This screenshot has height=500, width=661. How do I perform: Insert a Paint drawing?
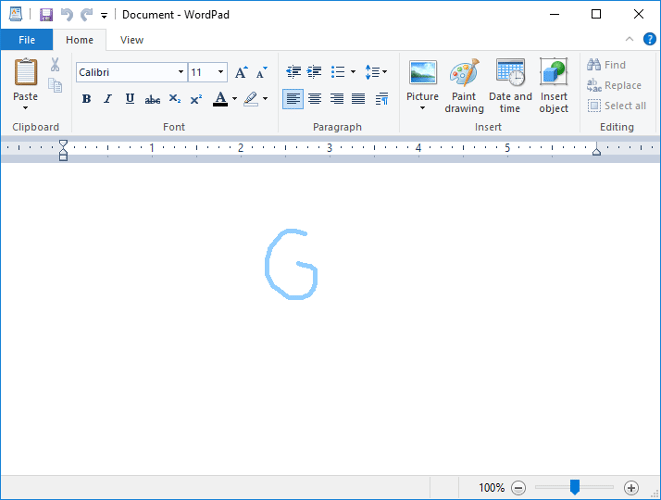[x=464, y=86]
